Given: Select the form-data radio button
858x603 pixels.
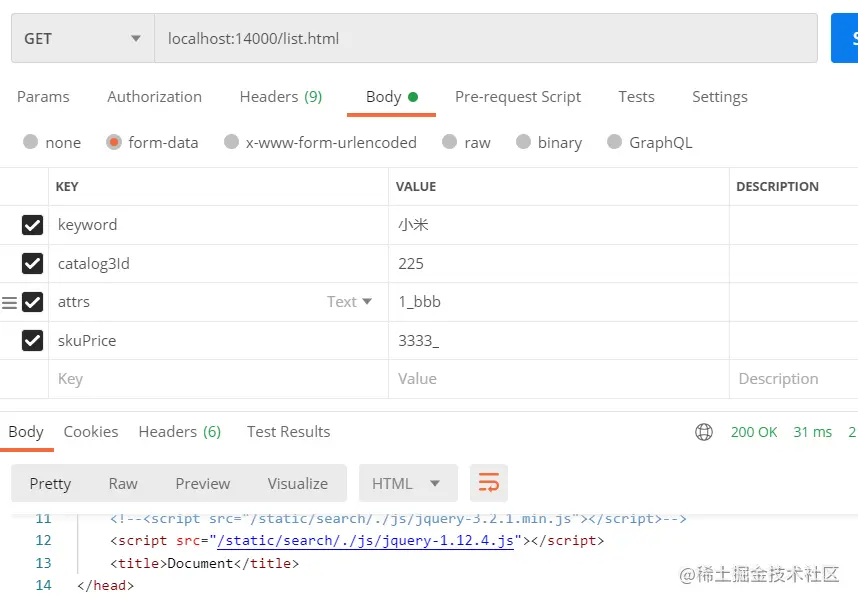Looking at the screenshot, I should [114, 142].
